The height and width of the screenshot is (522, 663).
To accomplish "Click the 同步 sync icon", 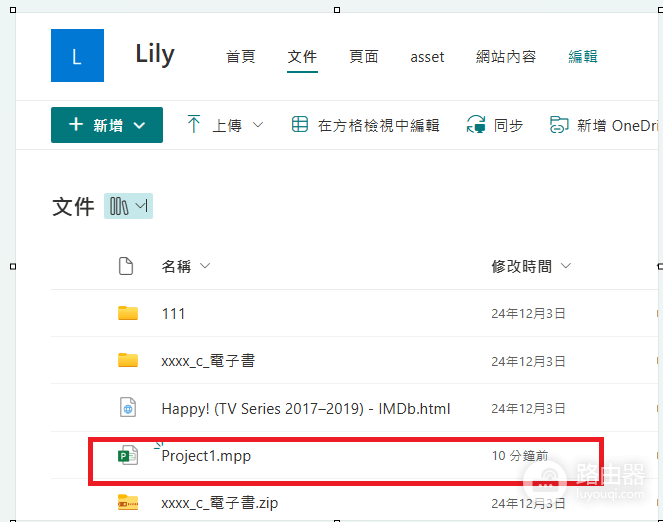I will click(476, 125).
